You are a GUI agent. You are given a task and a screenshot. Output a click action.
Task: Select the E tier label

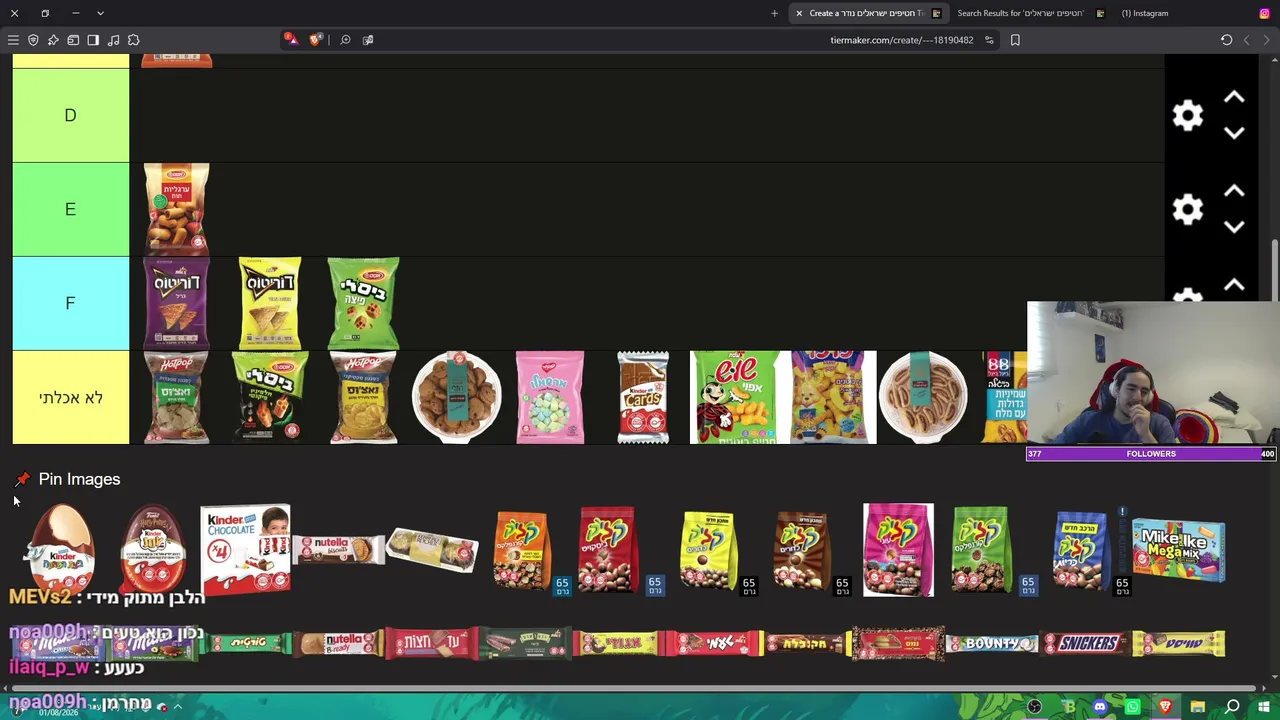click(71, 209)
